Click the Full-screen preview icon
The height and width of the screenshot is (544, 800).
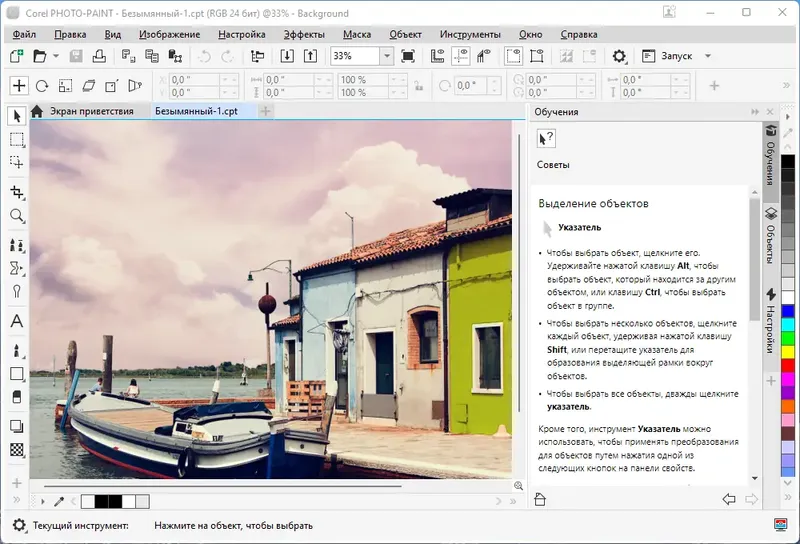(408, 56)
